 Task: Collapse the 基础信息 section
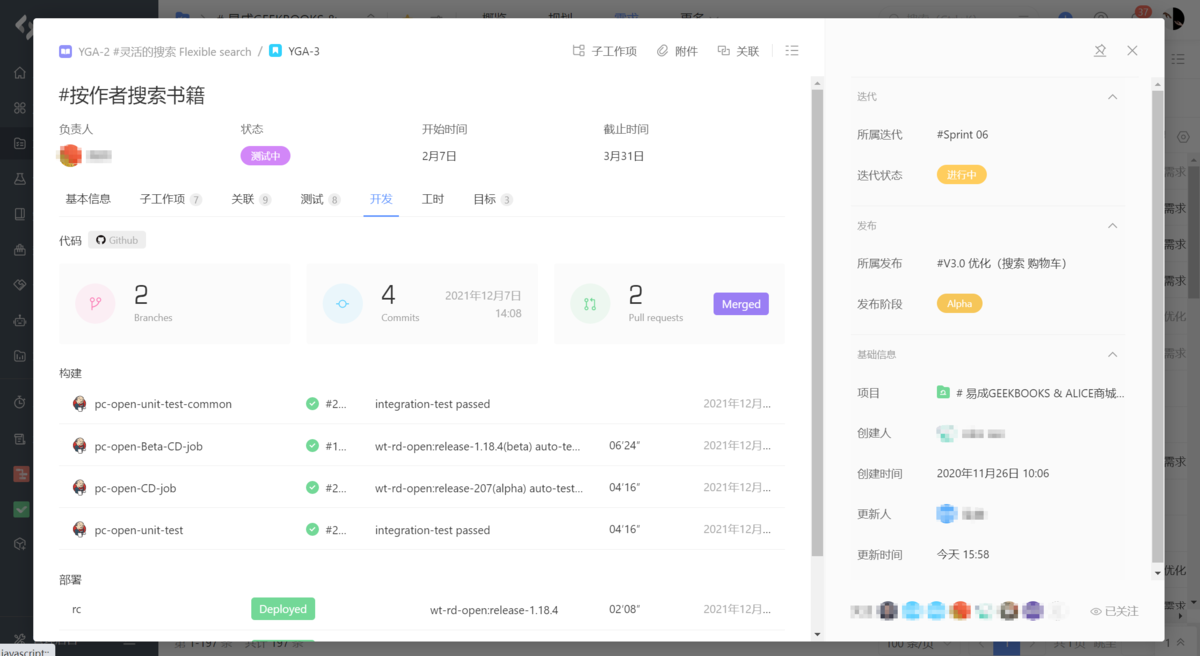click(1112, 354)
